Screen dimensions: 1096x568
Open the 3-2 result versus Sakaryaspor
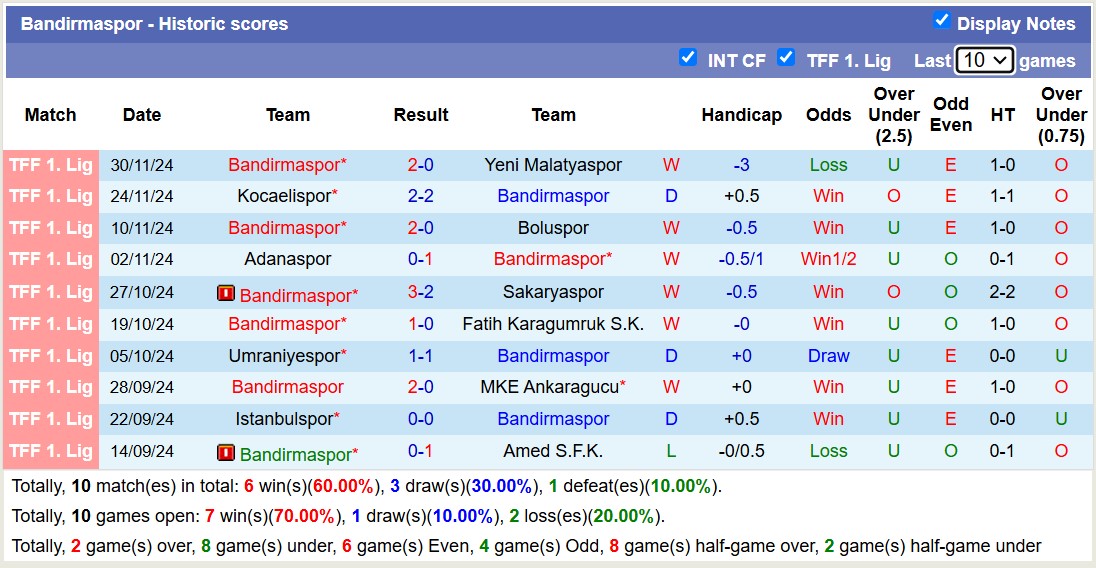420,292
